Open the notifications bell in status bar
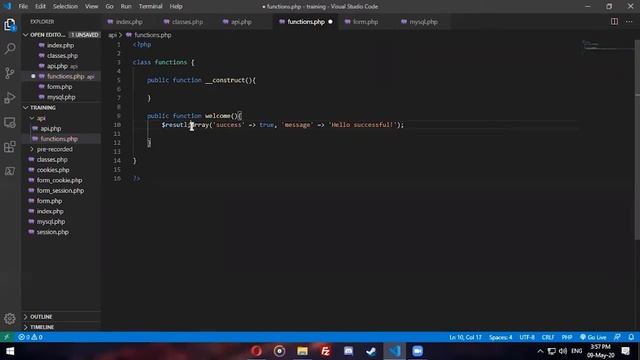 631,337
